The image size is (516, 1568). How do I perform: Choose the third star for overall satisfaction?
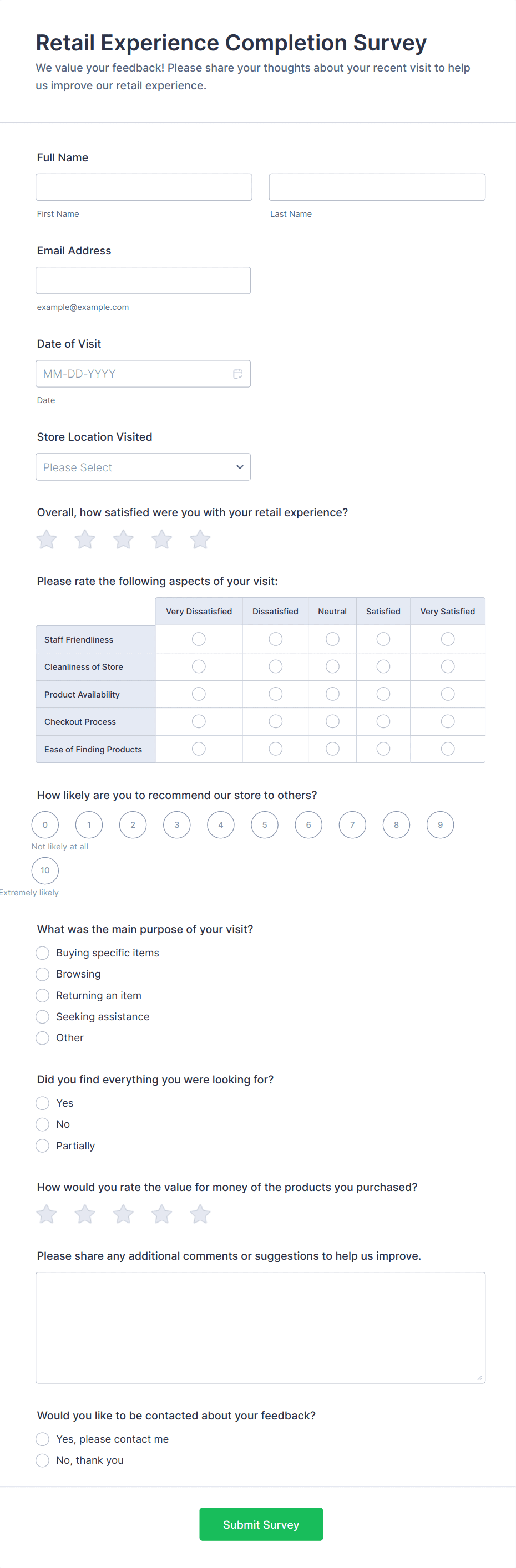pos(123,539)
